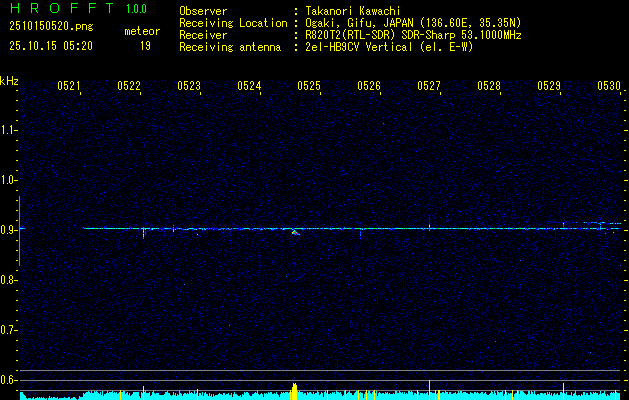This screenshot has height=400, width=629.
Task: Select the file name 2510150520.png
Action: [x=51, y=27]
